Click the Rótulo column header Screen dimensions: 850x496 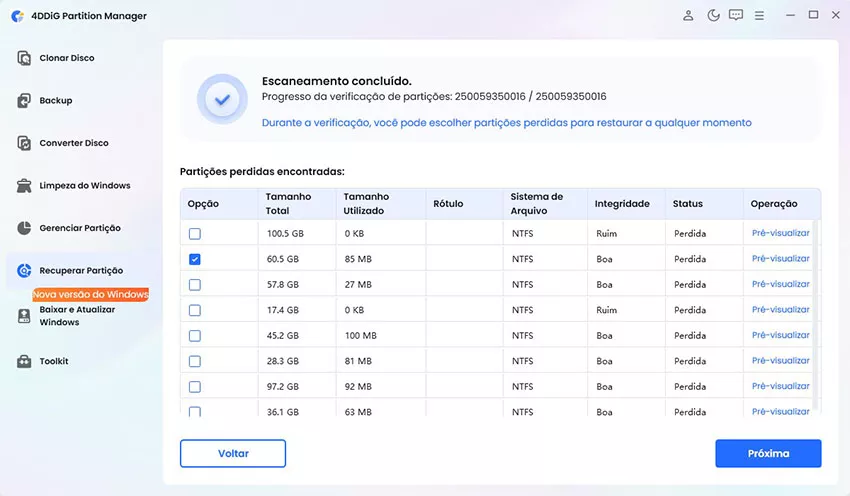(x=465, y=204)
